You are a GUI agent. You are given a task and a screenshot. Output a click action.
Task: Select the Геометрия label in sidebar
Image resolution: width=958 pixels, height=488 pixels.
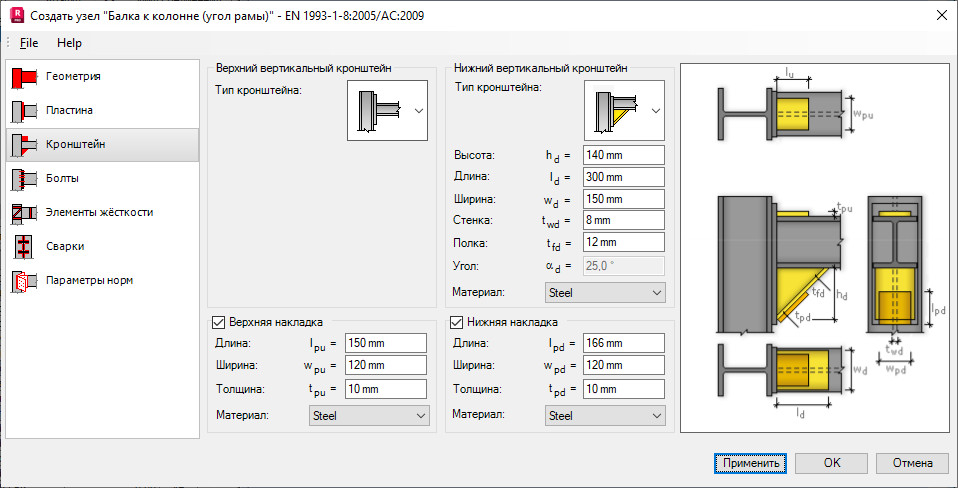(73, 76)
